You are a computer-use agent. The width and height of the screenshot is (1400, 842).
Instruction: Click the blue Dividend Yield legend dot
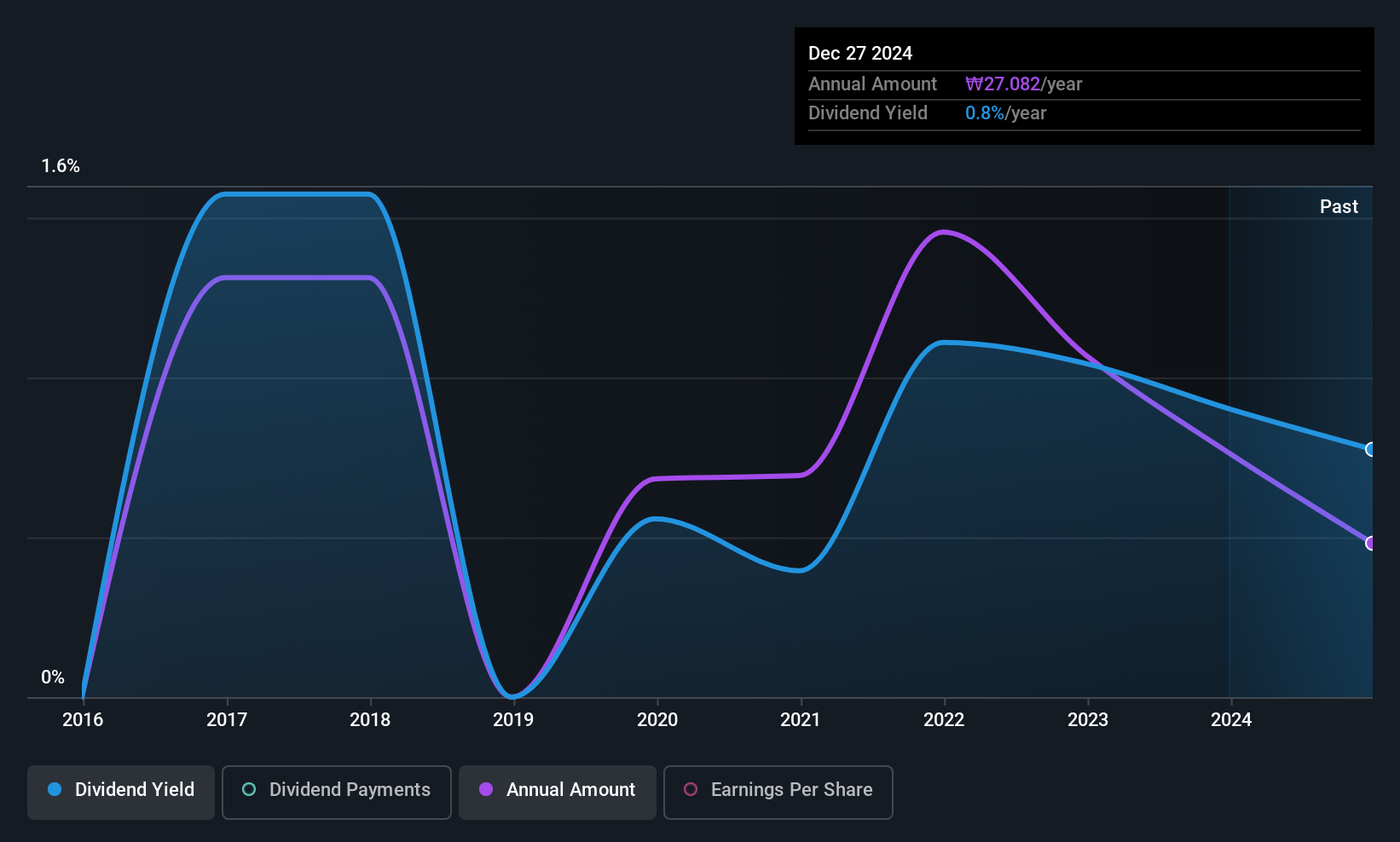coord(55,789)
